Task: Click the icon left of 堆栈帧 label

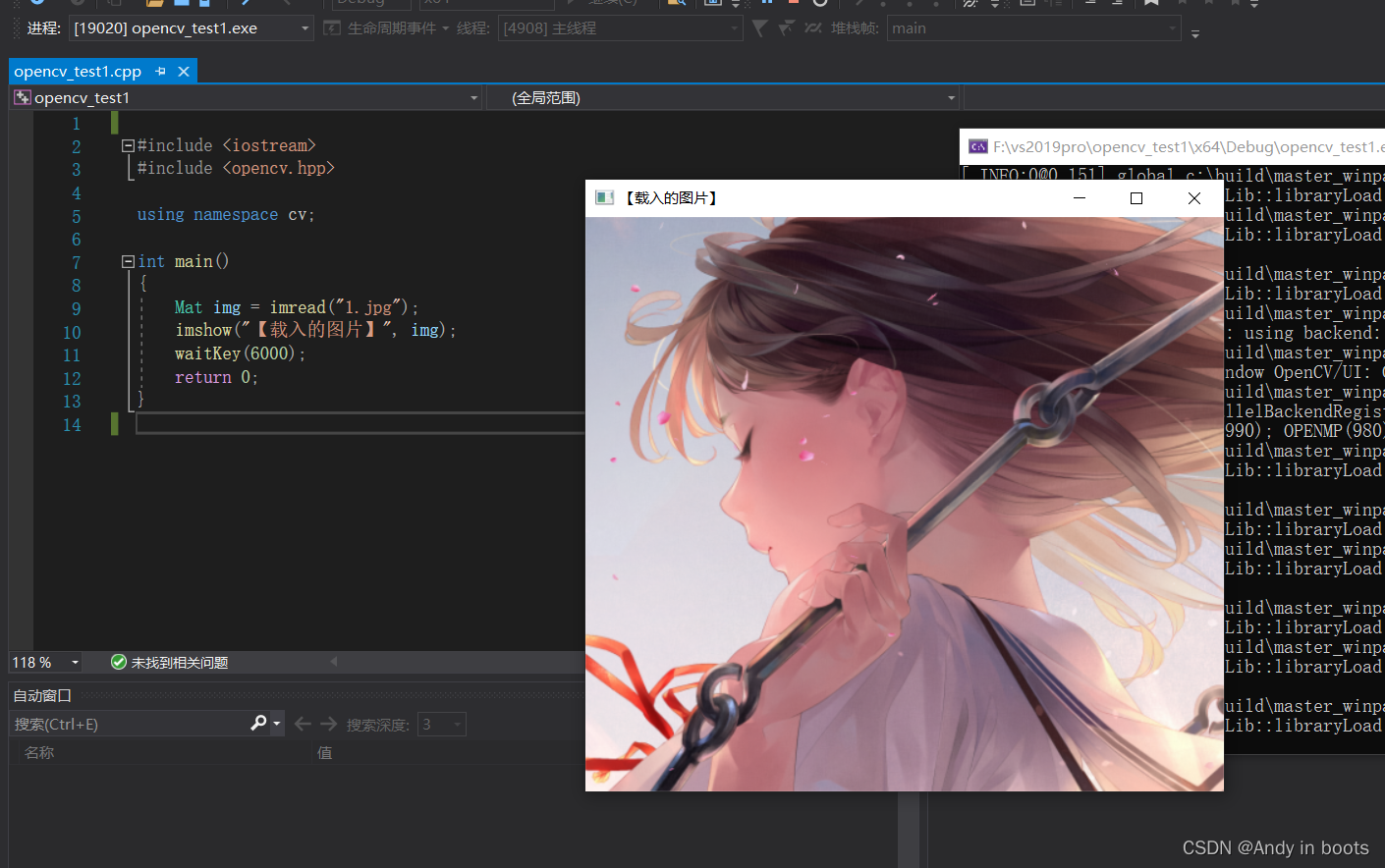Action: pyautogui.click(x=812, y=28)
